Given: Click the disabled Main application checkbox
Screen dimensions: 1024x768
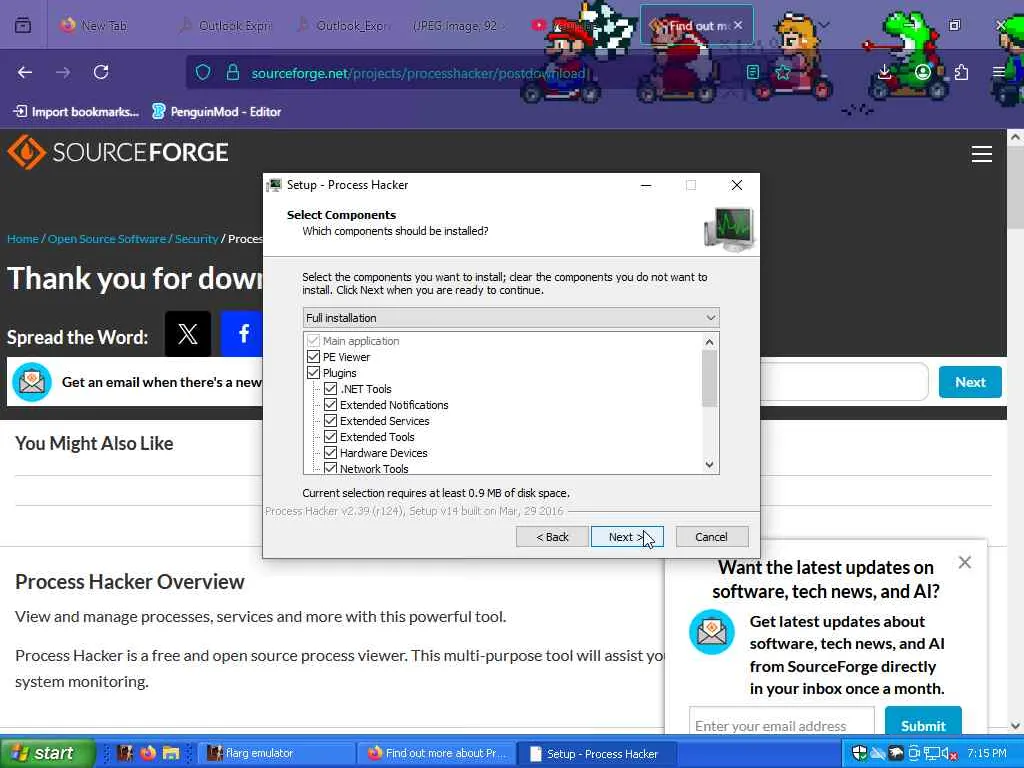Looking at the screenshot, I should point(313,341).
